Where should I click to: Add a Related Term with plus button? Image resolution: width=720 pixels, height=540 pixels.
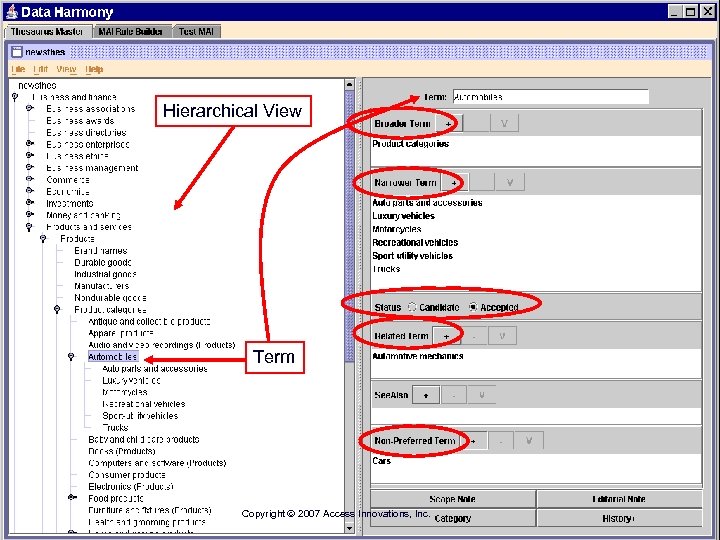[446, 336]
